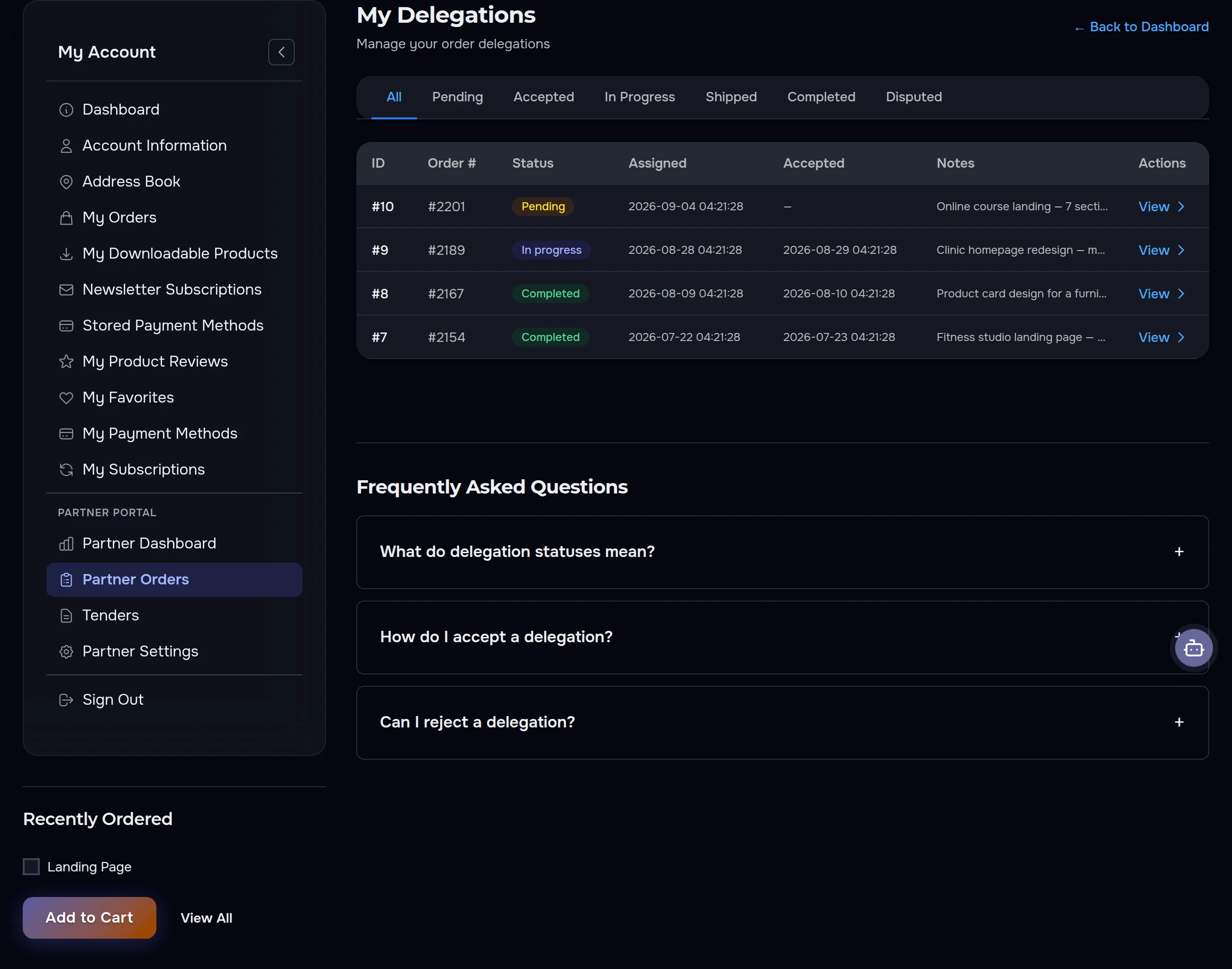Viewport: 1232px width, 969px height.
Task: Click the Partner Orders clipboard icon
Action: click(x=66, y=580)
